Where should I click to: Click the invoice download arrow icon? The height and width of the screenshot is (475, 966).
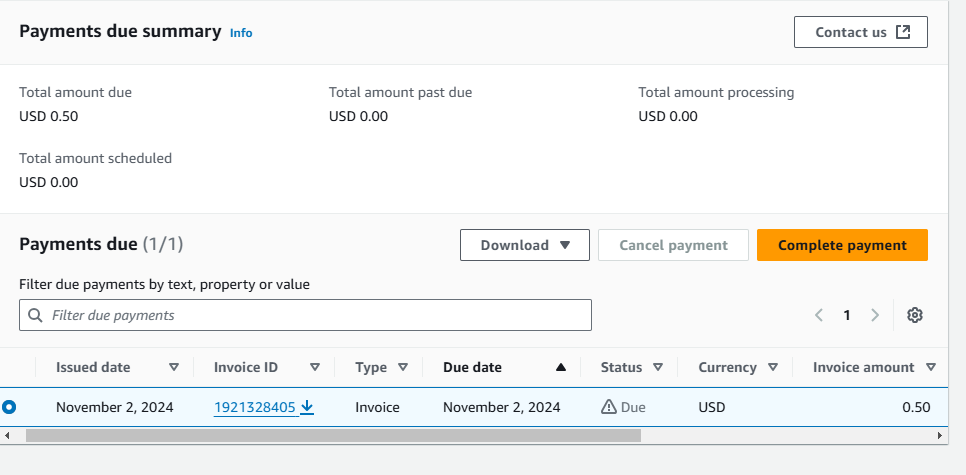[307, 407]
